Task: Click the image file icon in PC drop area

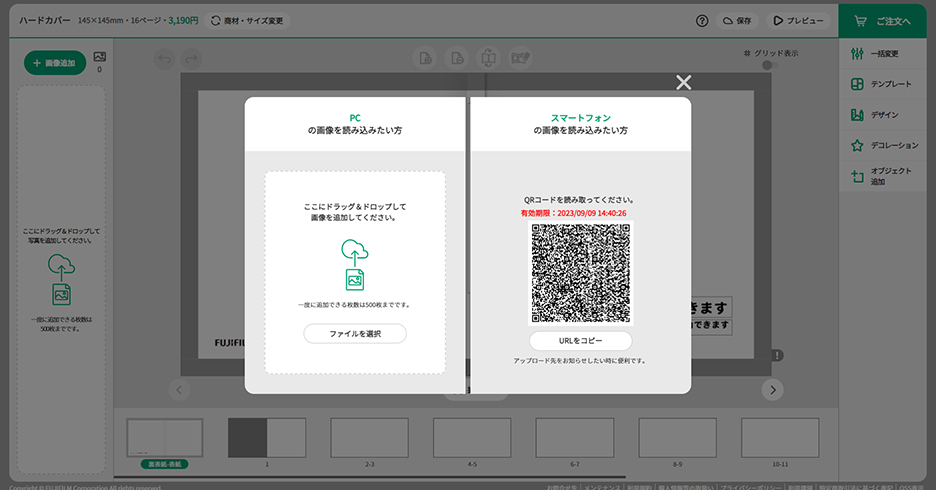Action: (x=355, y=280)
